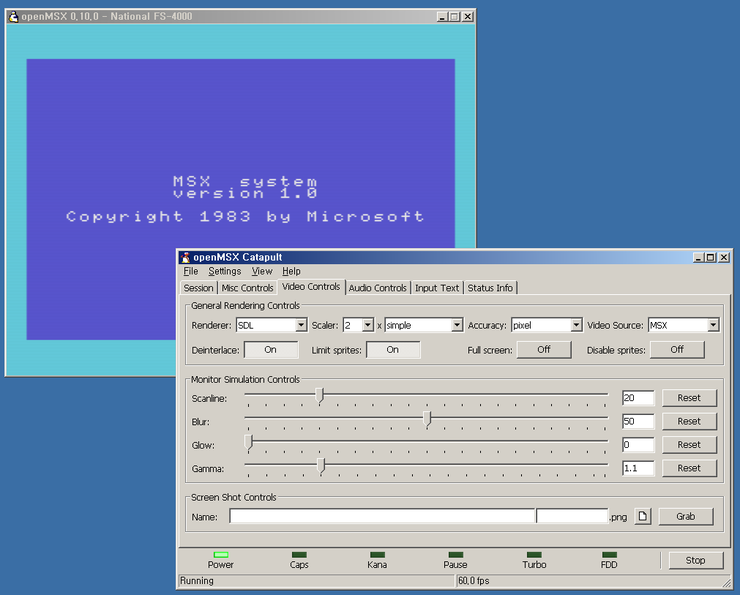Click the 60.0 fps status text
The image size is (740, 595).
tap(473, 581)
